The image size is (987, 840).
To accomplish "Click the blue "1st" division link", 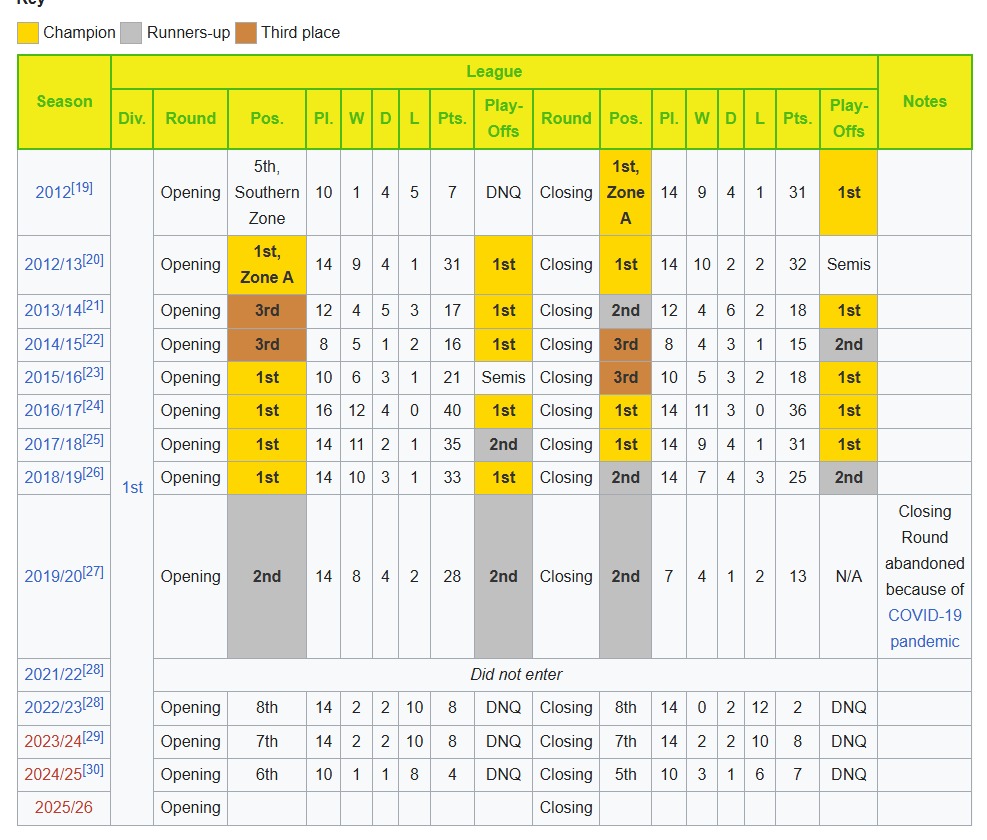I will point(132,487).
